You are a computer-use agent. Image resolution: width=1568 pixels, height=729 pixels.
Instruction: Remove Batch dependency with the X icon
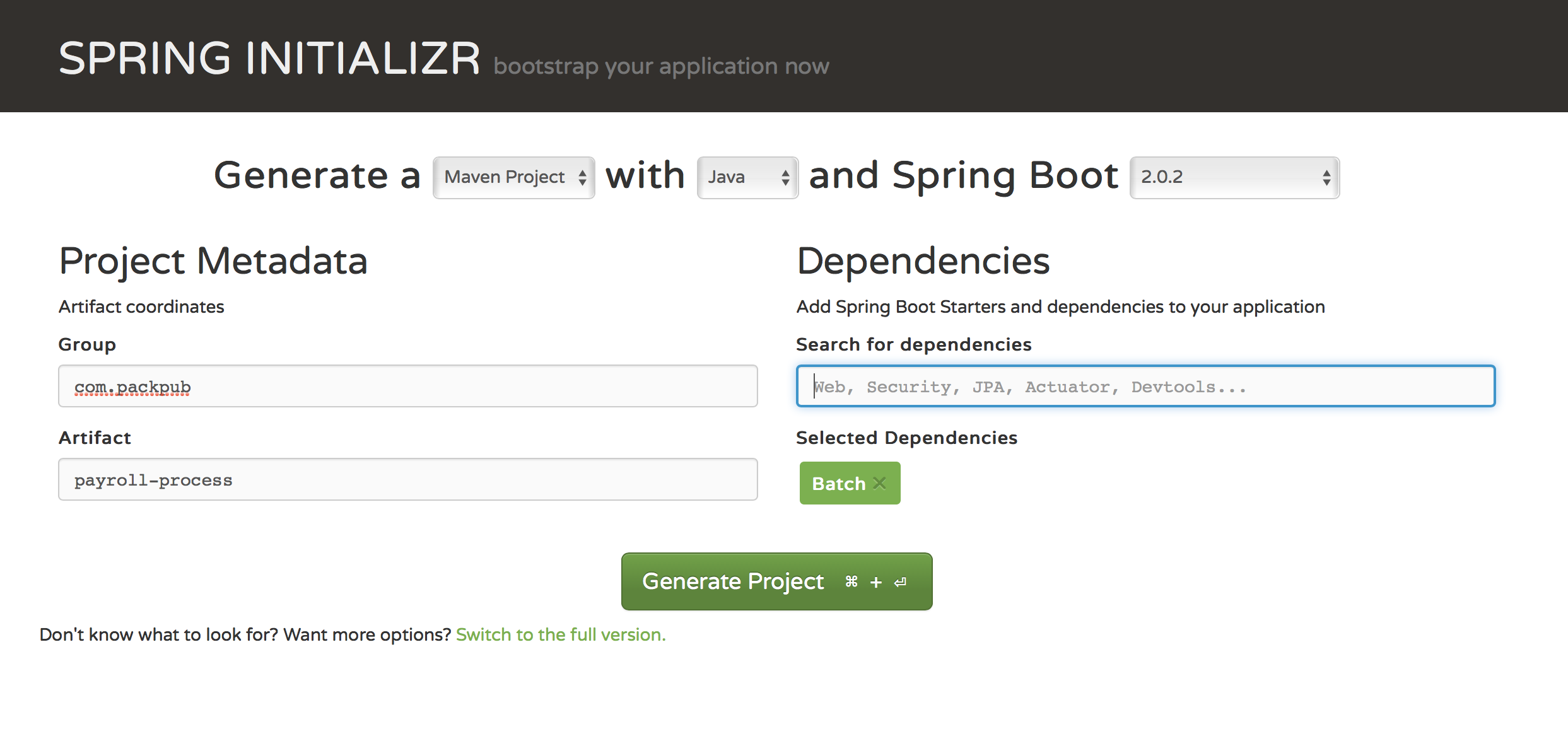coord(879,484)
